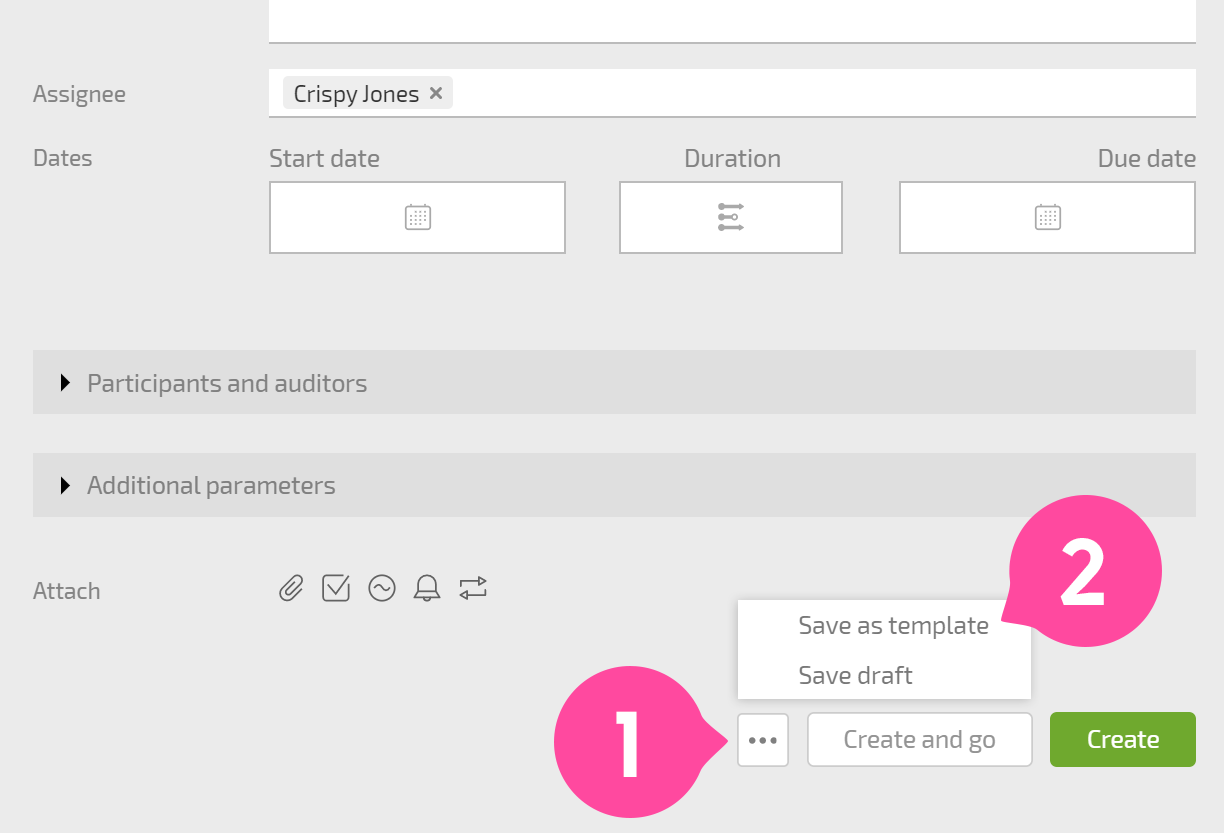
Task: Add a reminder with the bell icon
Action: [x=427, y=589]
